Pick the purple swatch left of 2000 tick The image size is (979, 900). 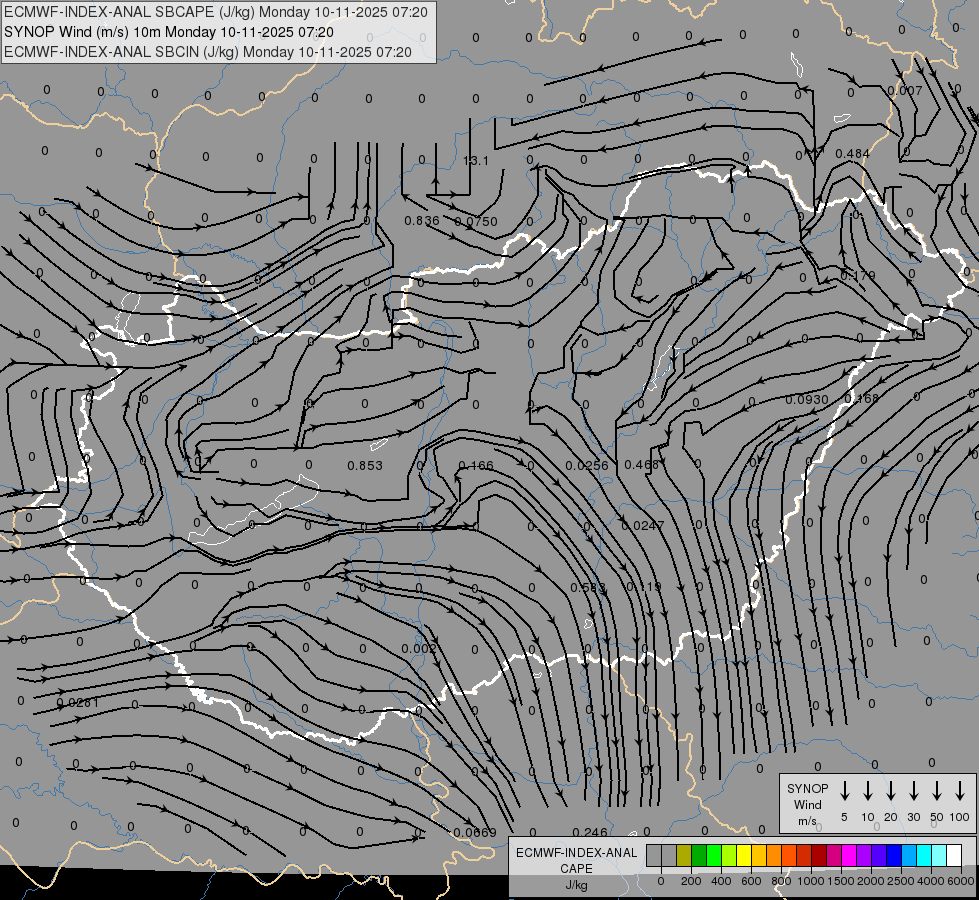[863, 855]
